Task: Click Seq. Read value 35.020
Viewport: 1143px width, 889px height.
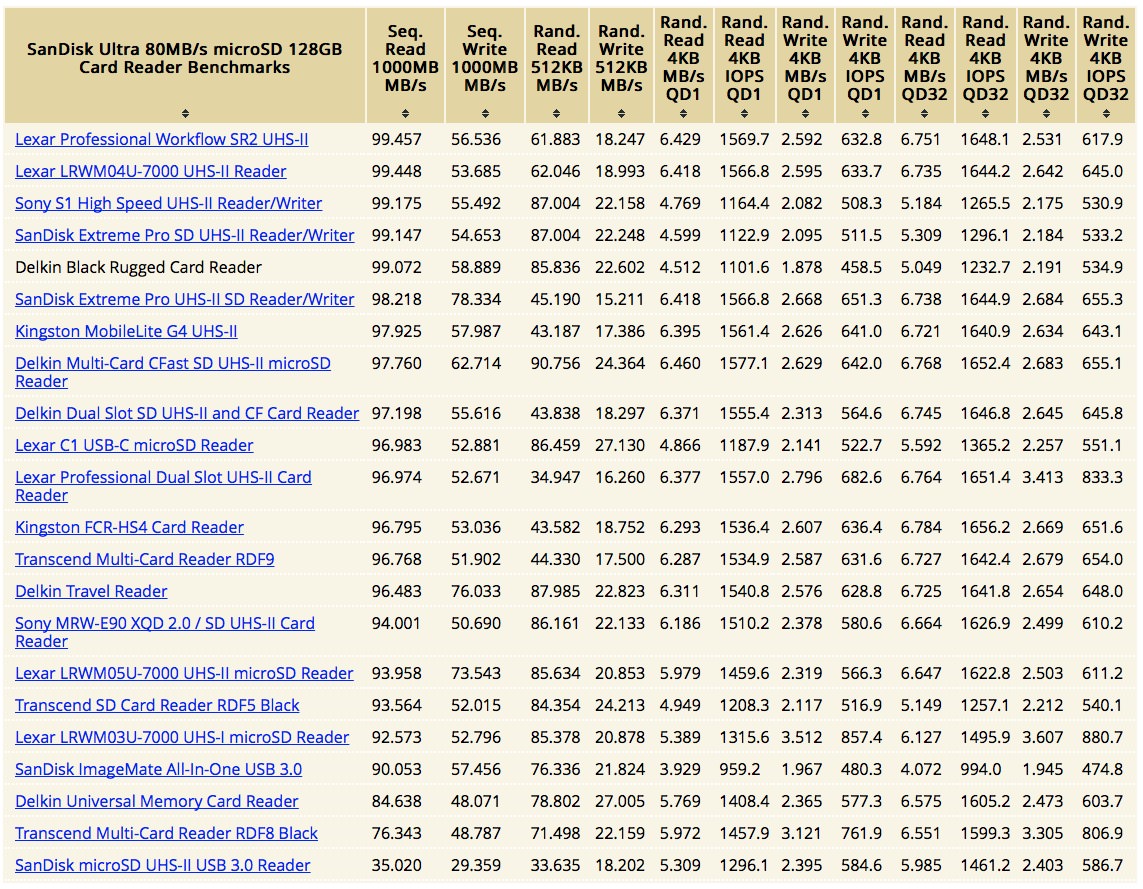Action: coord(397,866)
